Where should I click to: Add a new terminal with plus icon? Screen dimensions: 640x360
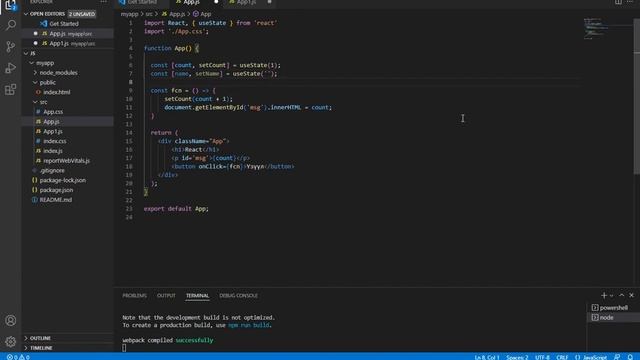point(604,295)
